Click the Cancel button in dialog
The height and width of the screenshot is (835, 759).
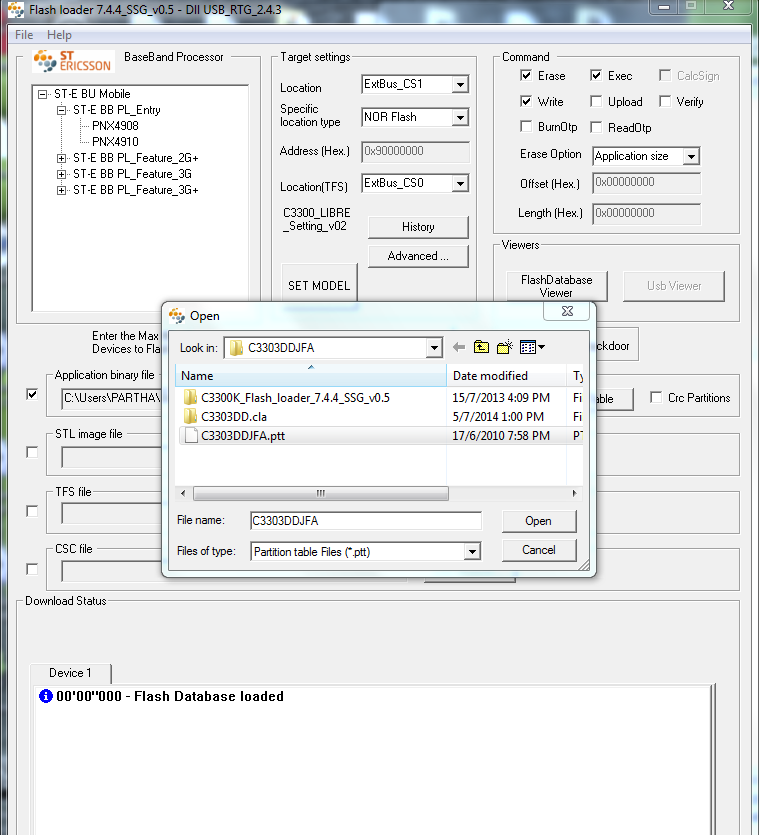point(538,550)
